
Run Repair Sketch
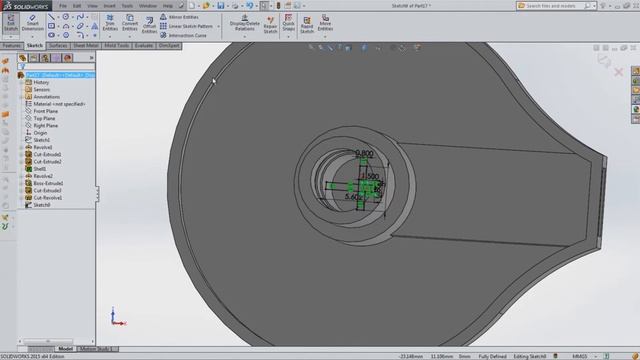click(x=270, y=24)
